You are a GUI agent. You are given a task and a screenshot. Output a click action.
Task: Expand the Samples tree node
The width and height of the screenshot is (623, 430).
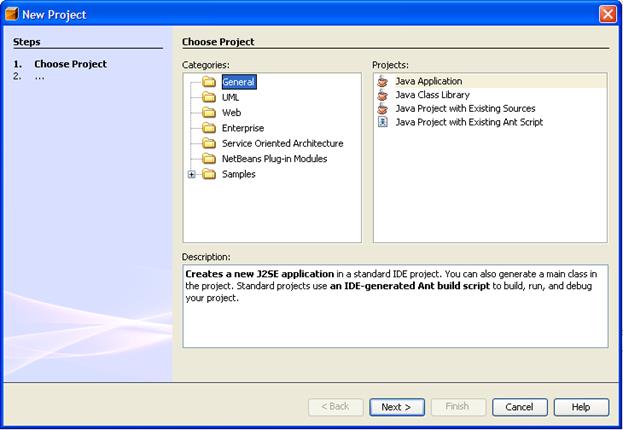pyautogui.click(x=192, y=174)
